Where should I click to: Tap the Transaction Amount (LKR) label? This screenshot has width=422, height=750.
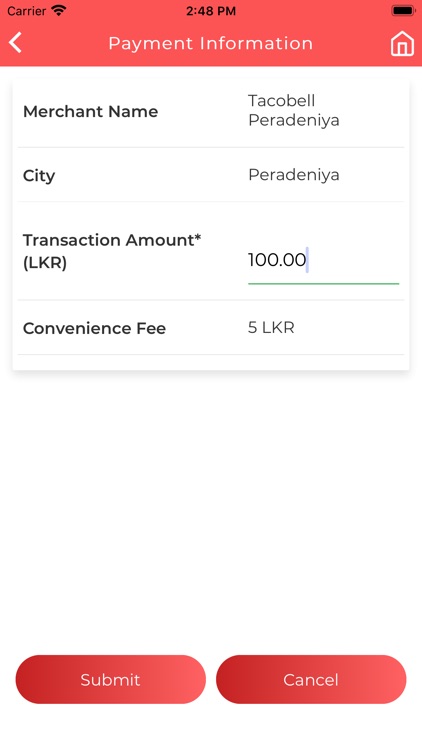pyautogui.click(x=112, y=251)
